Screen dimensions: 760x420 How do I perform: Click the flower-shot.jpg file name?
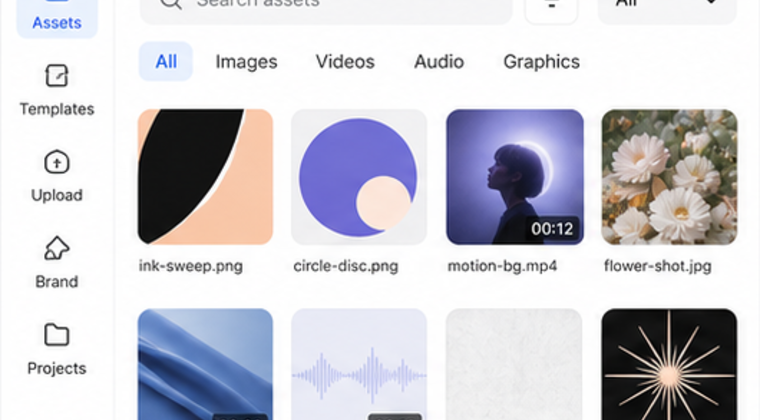(x=657, y=266)
